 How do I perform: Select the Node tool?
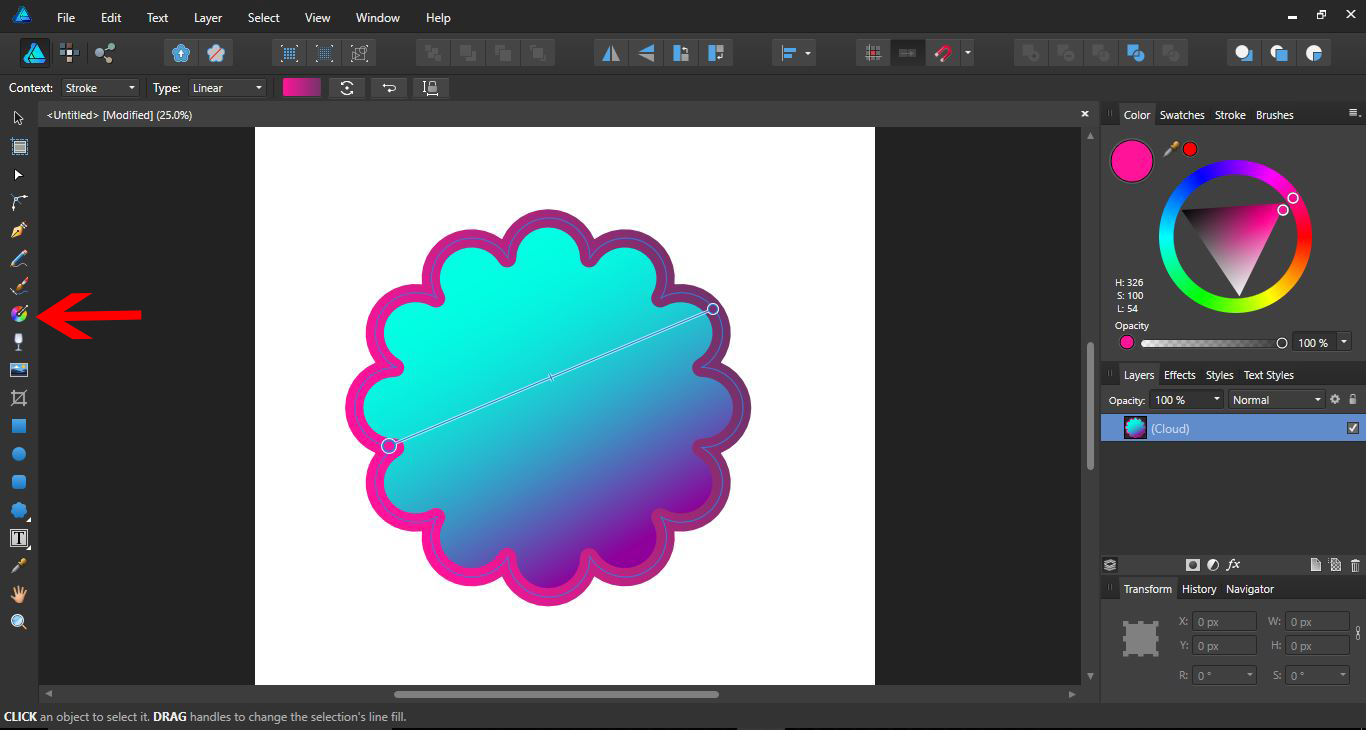[18, 175]
